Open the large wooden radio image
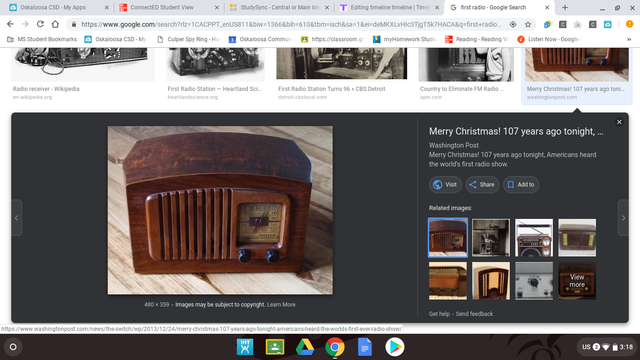Viewport: 640px width, 360px height. 220,210
